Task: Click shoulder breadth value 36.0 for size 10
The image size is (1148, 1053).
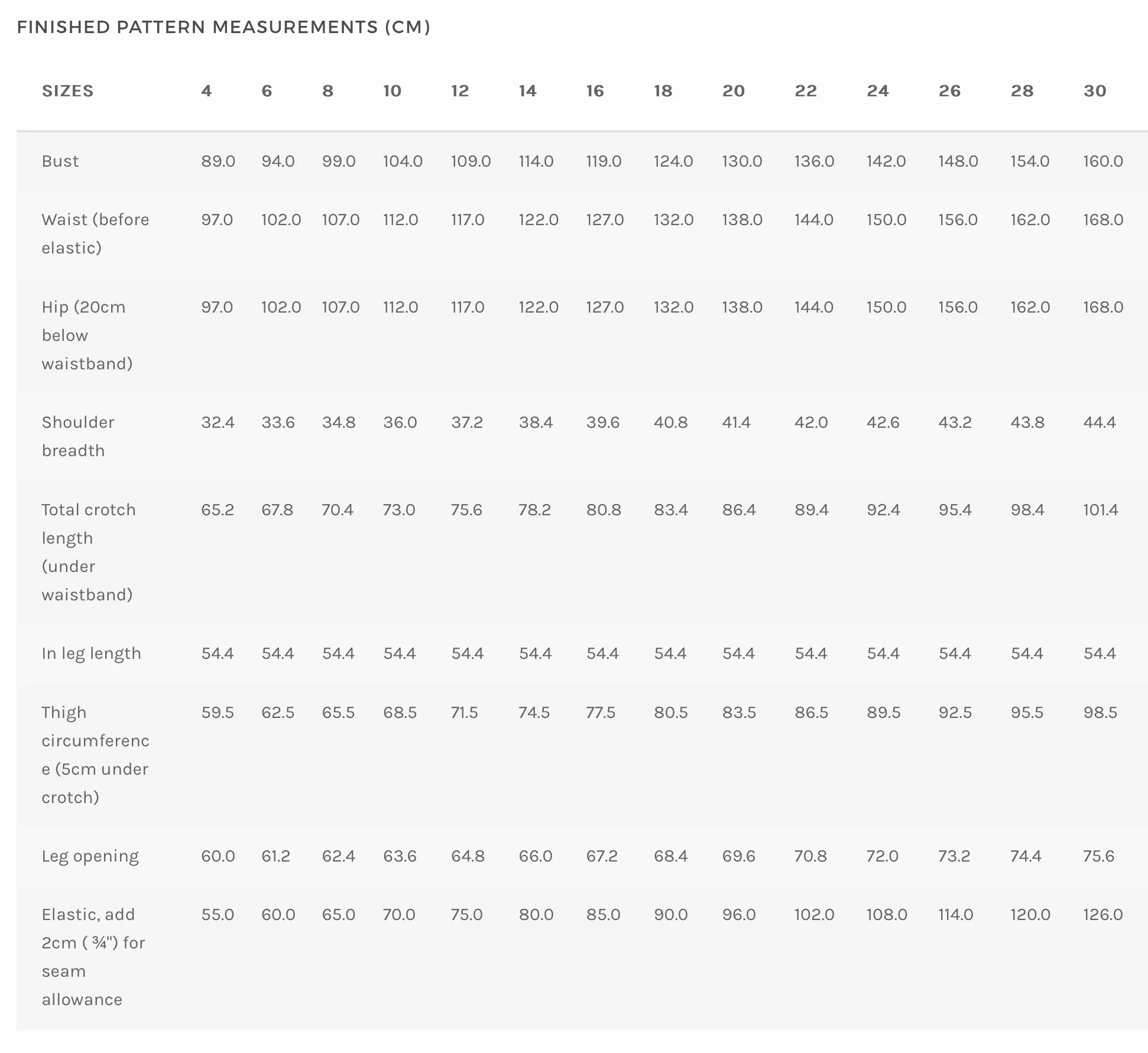Action: click(x=400, y=422)
